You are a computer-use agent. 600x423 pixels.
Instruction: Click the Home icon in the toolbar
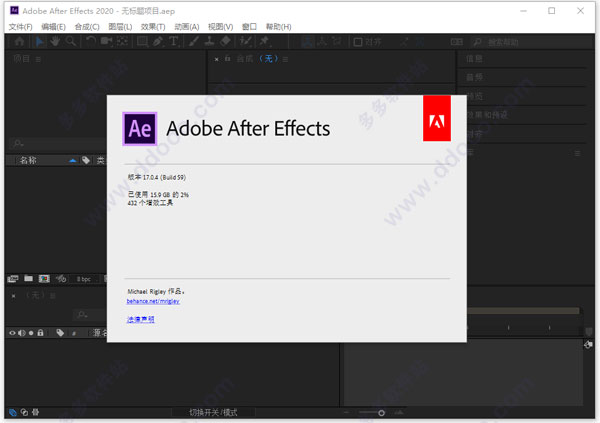pyautogui.click(x=19, y=41)
